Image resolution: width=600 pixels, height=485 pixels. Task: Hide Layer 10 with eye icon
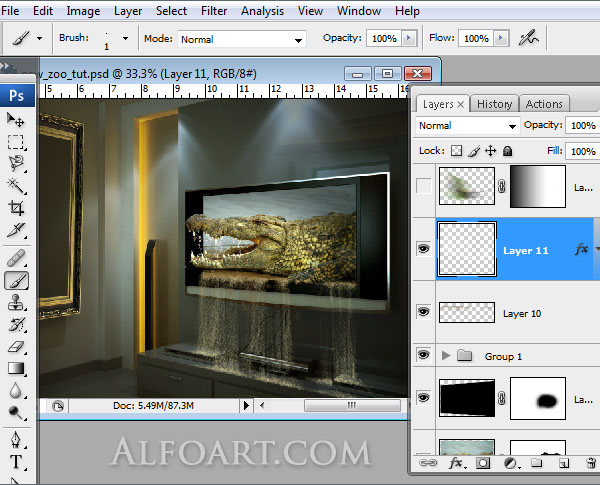pos(423,312)
